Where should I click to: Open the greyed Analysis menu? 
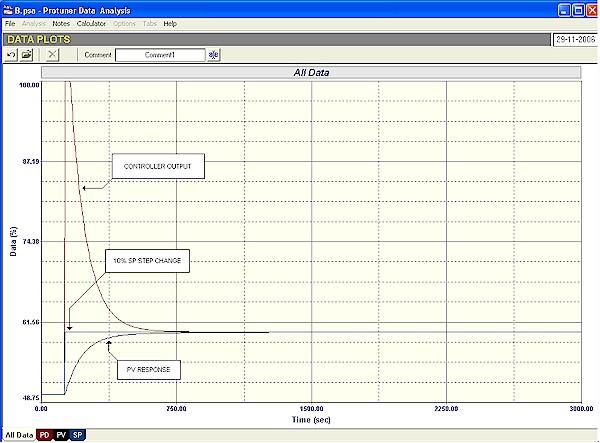(34, 24)
